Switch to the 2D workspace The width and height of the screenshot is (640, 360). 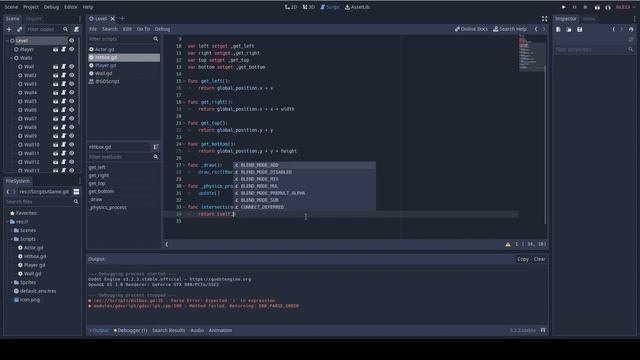coord(291,7)
